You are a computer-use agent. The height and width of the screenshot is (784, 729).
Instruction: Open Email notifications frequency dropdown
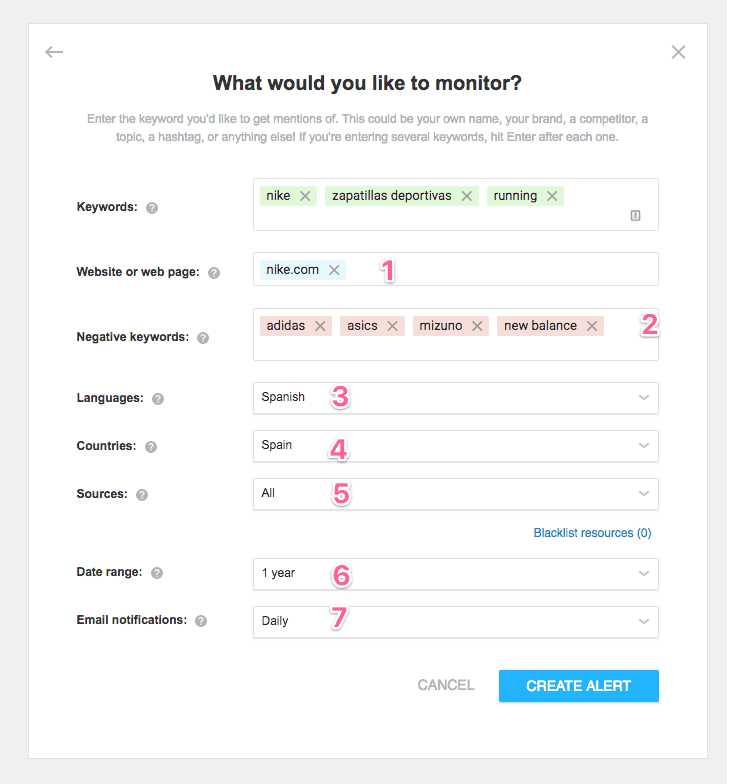pyautogui.click(x=455, y=621)
